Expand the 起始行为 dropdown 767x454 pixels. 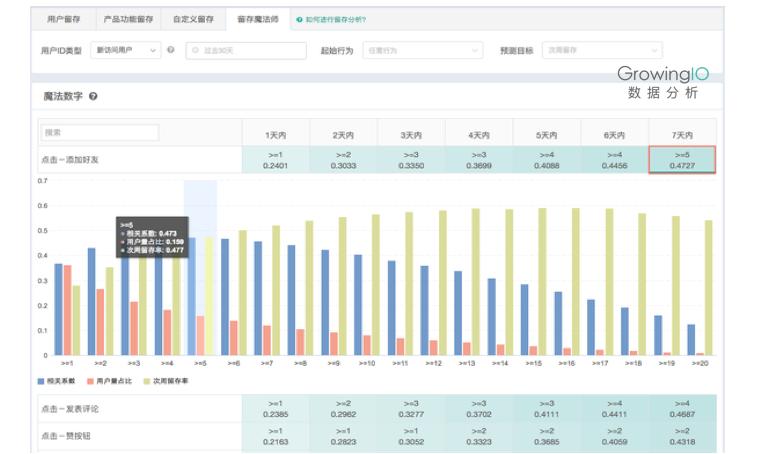[x=422, y=50]
